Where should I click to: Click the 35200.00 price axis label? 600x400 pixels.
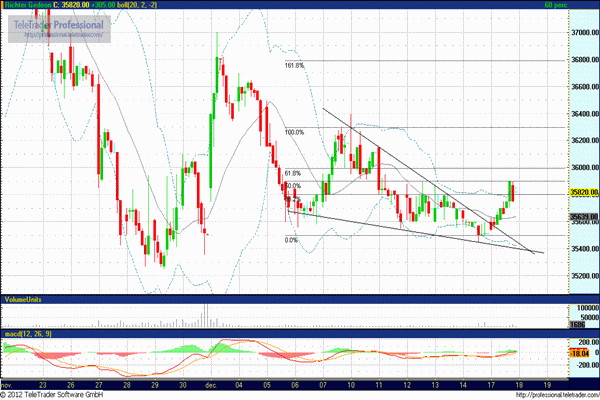coord(585,276)
